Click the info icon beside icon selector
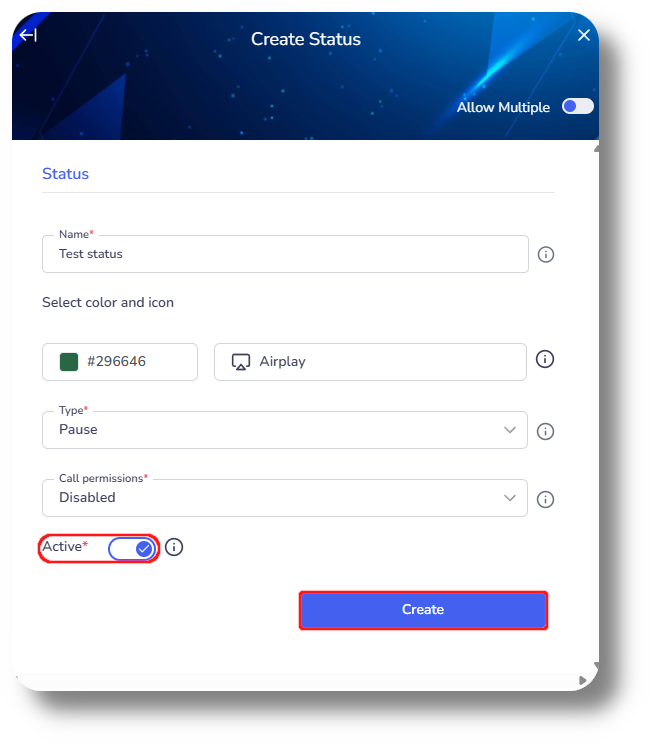The width and height of the screenshot is (651, 743). point(545,359)
